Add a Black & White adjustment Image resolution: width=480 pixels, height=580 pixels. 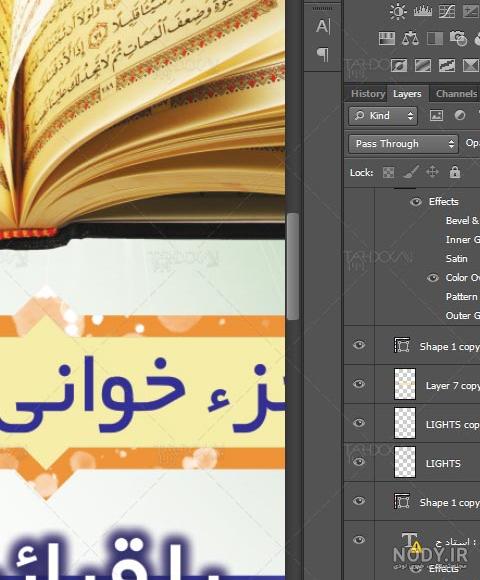(x=435, y=38)
